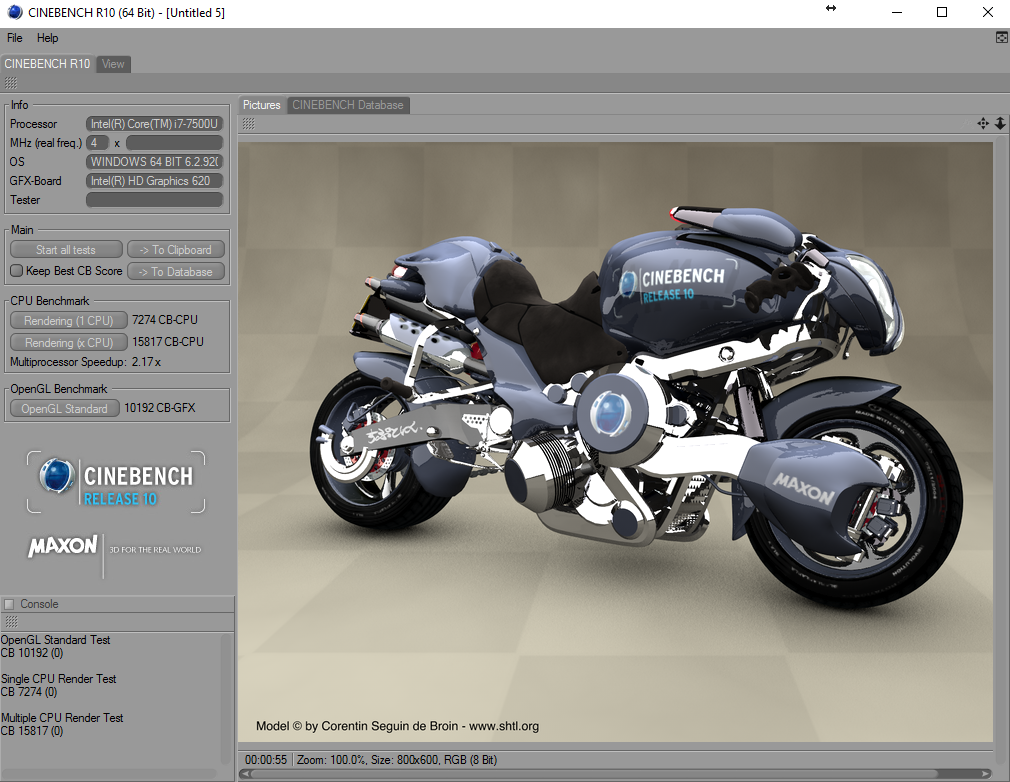Click the grip handle in Console panel

[x=10, y=622]
